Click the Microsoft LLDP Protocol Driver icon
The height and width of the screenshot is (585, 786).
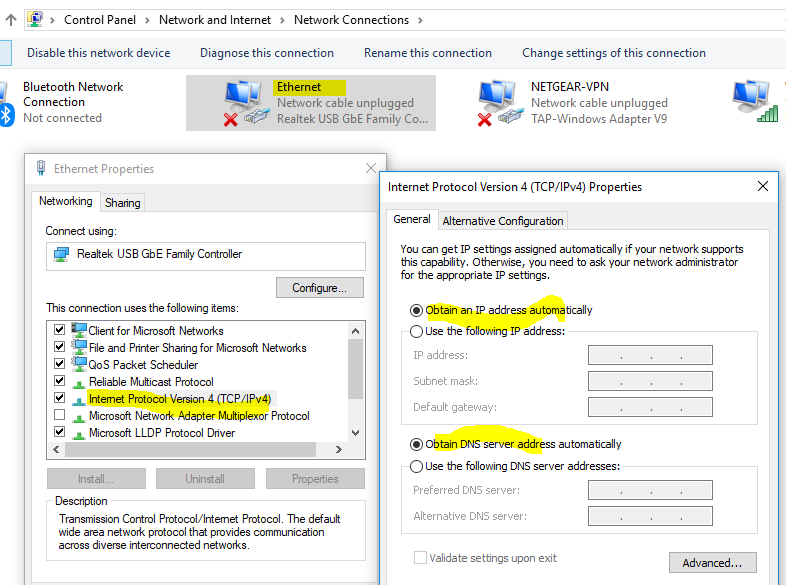(79, 435)
